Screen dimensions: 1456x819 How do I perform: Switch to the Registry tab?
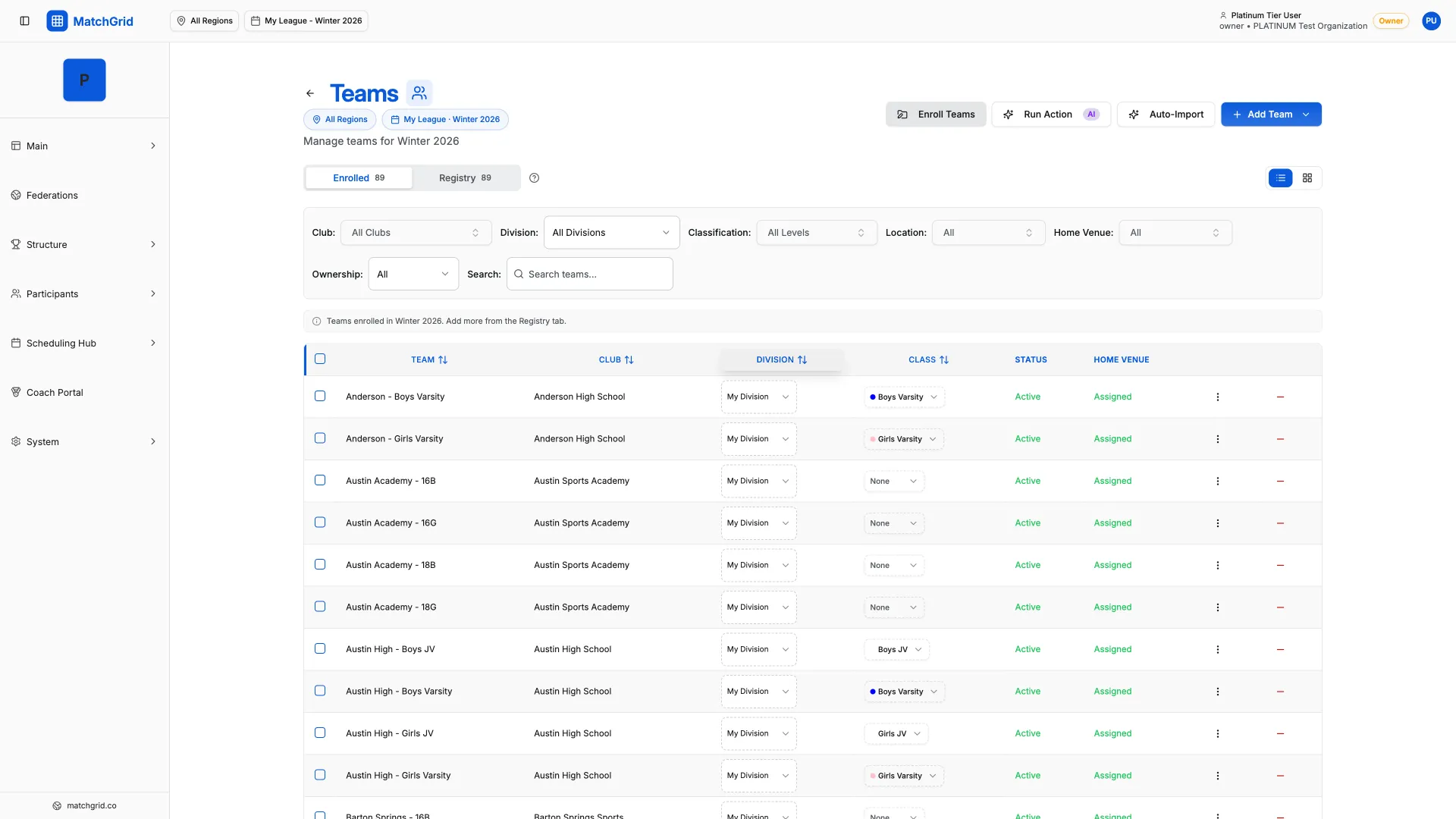(x=465, y=177)
